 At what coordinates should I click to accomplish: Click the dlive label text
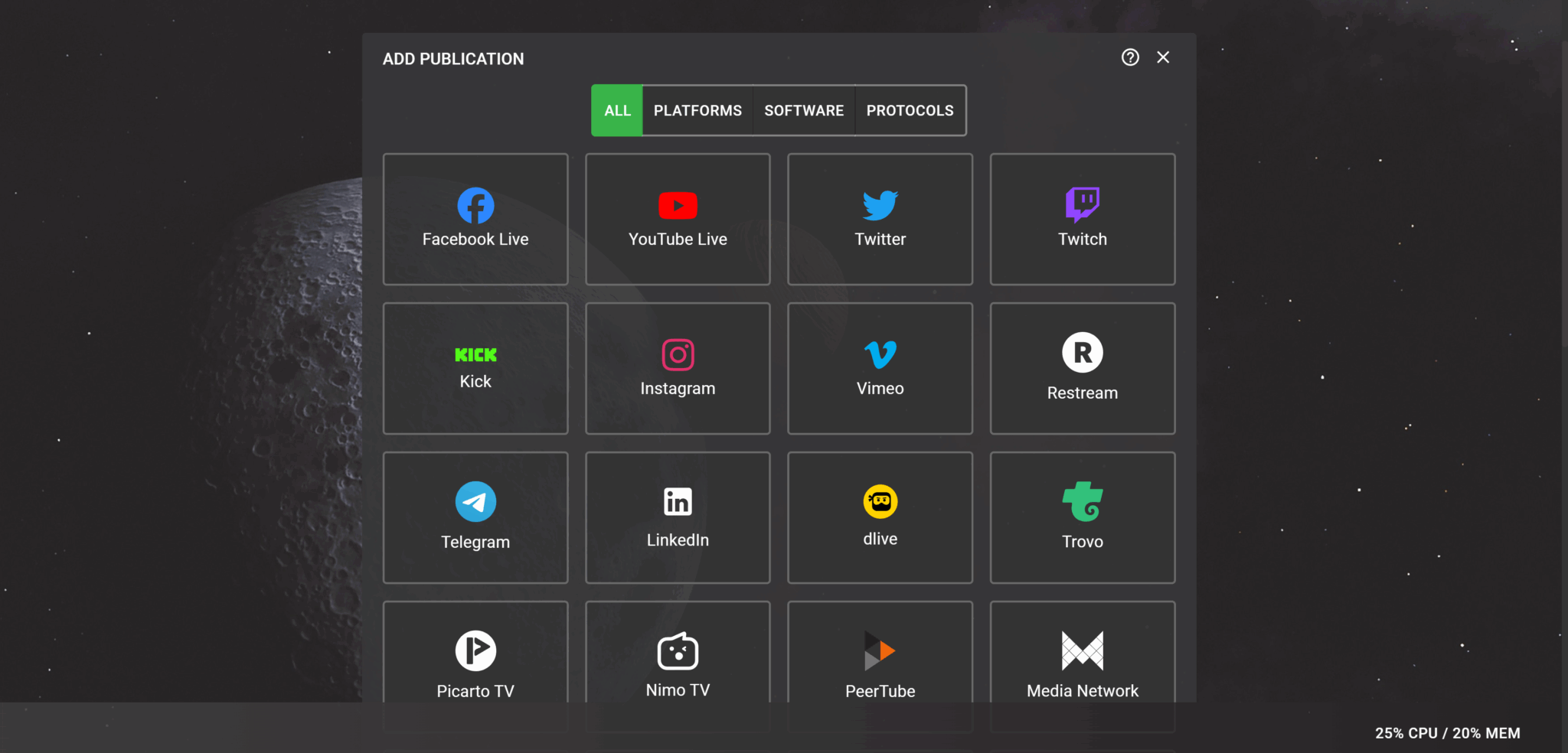(x=880, y=539)
